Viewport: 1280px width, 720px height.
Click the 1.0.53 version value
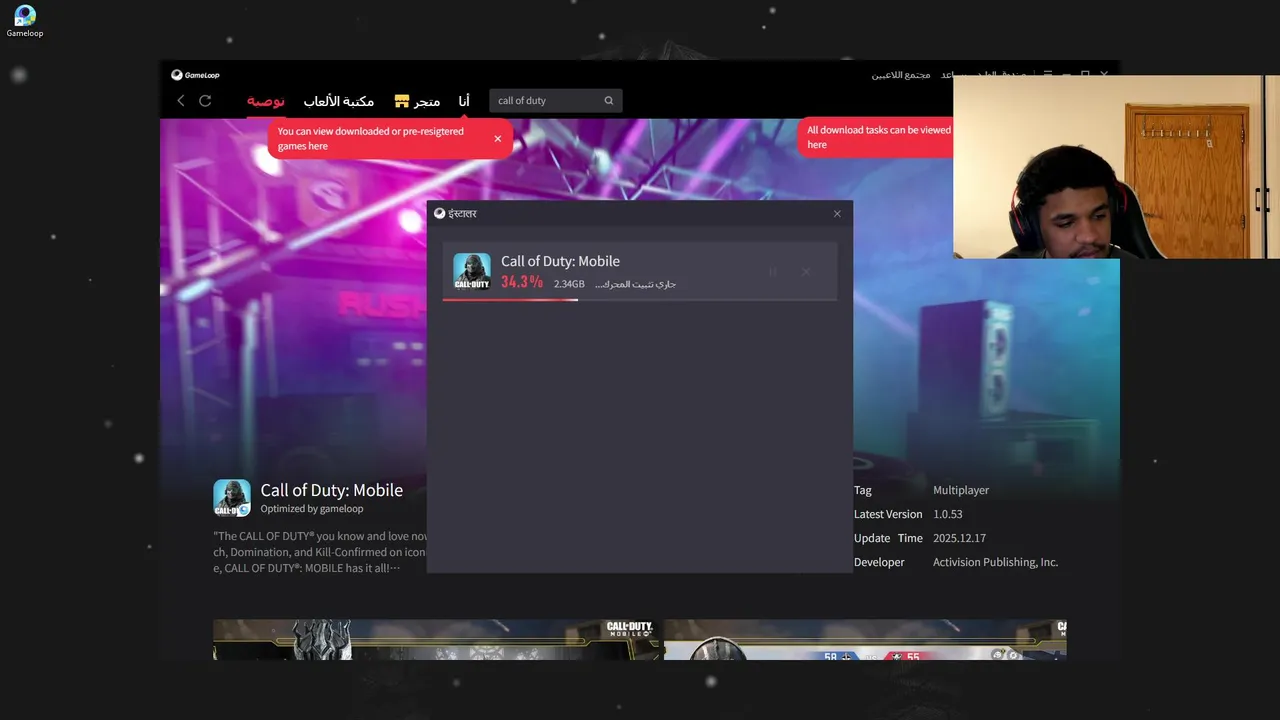[x=948, y=514]
